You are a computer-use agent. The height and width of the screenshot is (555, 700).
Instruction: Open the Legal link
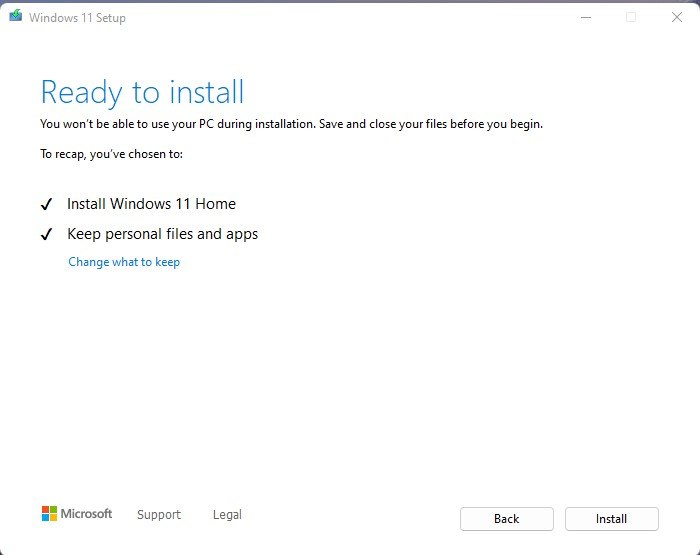tap(227, 514)
